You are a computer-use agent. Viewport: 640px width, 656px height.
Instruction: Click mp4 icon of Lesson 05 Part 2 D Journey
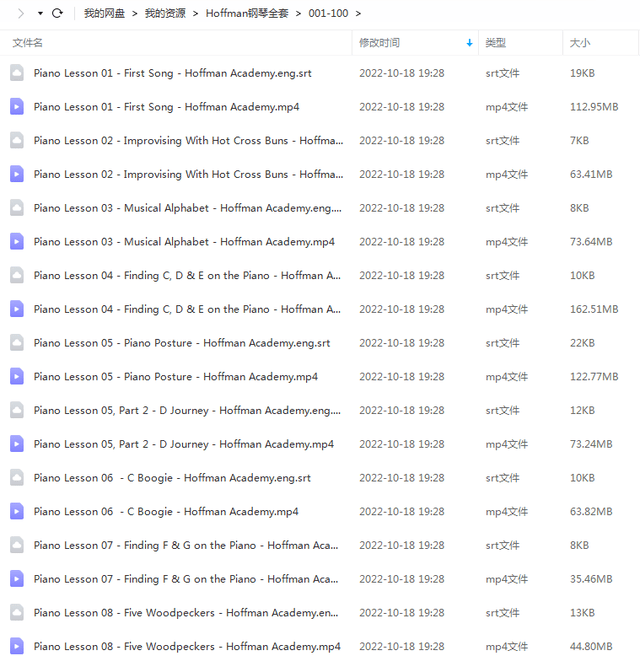tap(17, 444)
